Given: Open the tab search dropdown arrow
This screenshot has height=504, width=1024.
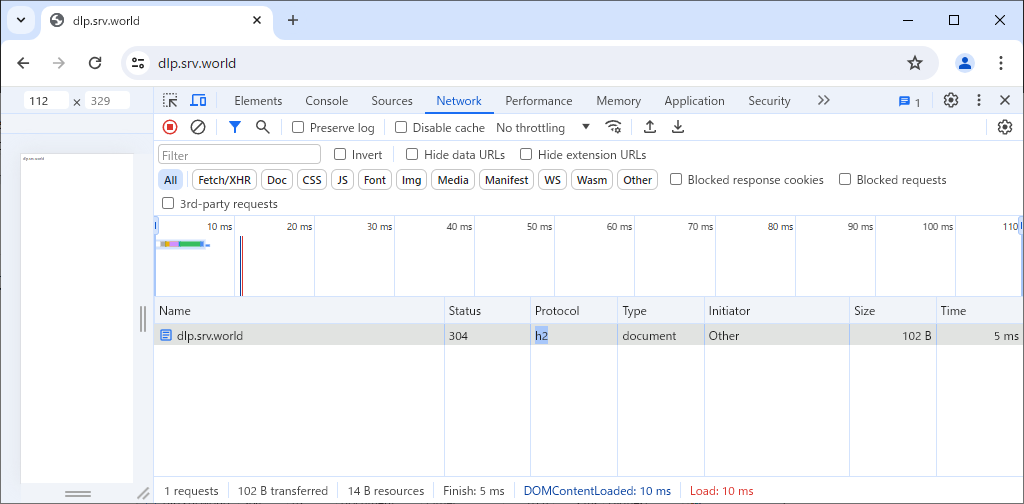Looking at the screenshot, I should click(20, 20).
